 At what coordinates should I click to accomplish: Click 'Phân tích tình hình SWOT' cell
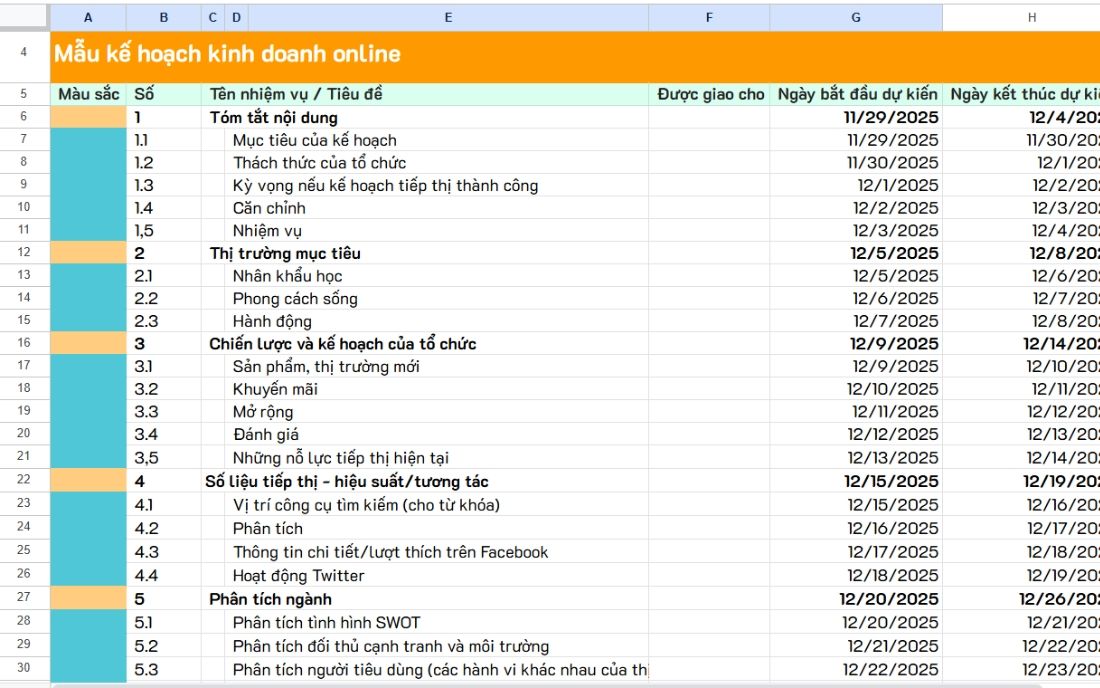click(326, 622)
